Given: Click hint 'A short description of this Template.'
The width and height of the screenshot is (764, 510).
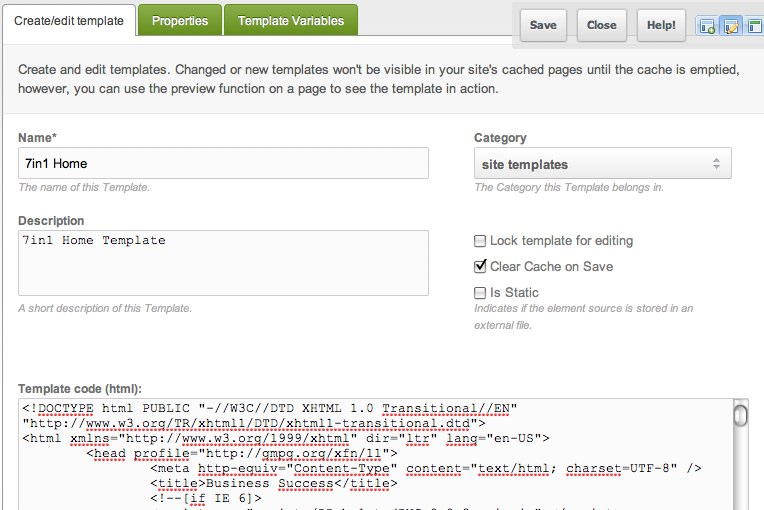Looking at the screenshot, I should [x=105, y=308].
